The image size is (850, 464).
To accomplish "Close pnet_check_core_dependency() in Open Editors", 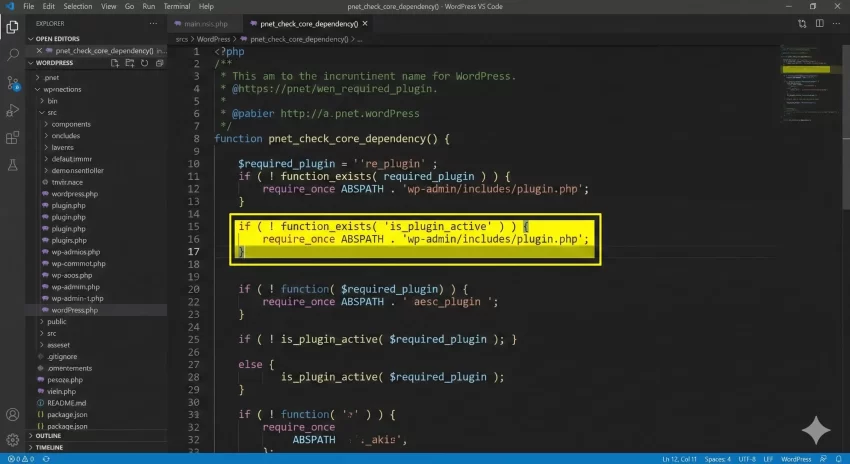I will [39, 50].
